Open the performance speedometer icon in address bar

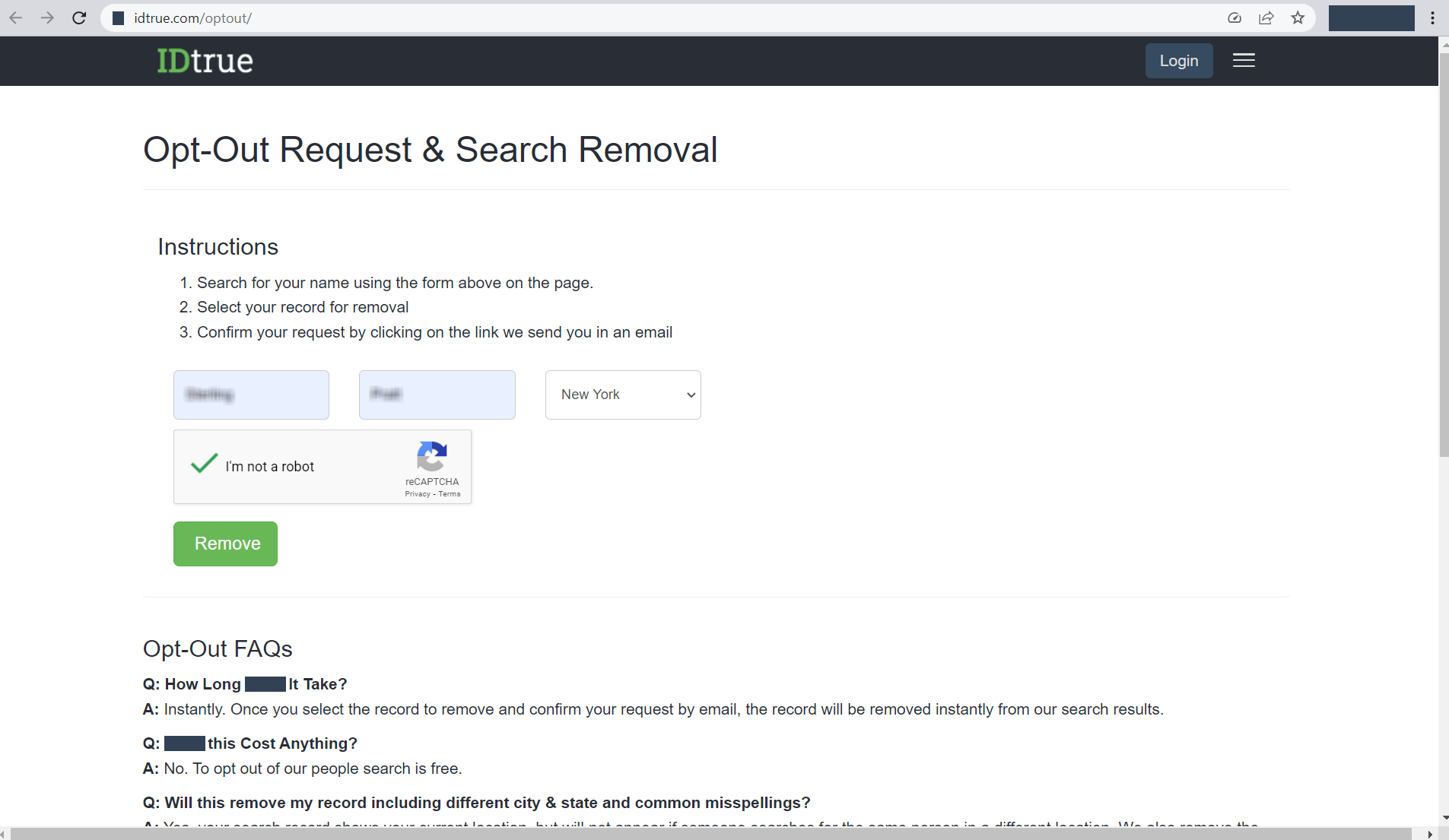point(1235,18)
